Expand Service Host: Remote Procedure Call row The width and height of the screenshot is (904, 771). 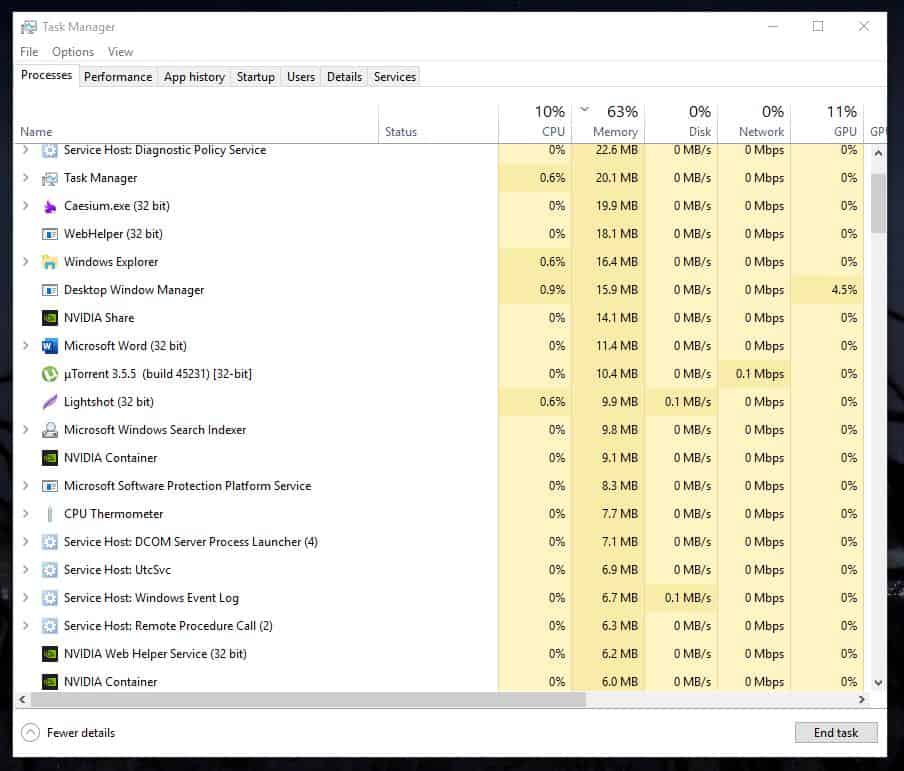tap(25, 625)
